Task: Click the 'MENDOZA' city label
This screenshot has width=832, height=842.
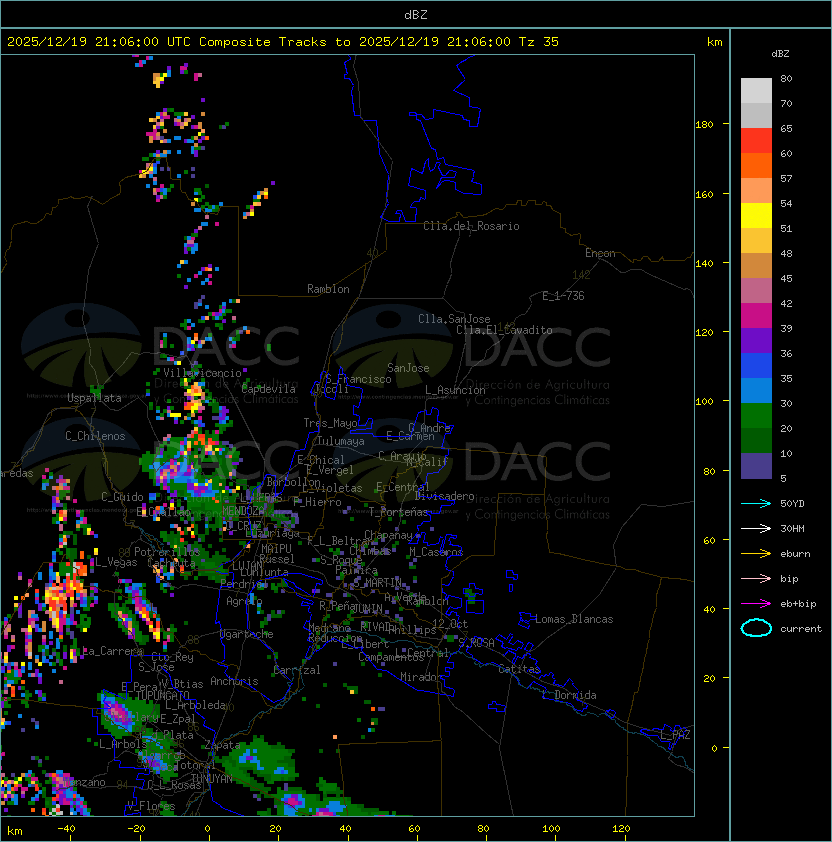Action: (x=243, y=510)
